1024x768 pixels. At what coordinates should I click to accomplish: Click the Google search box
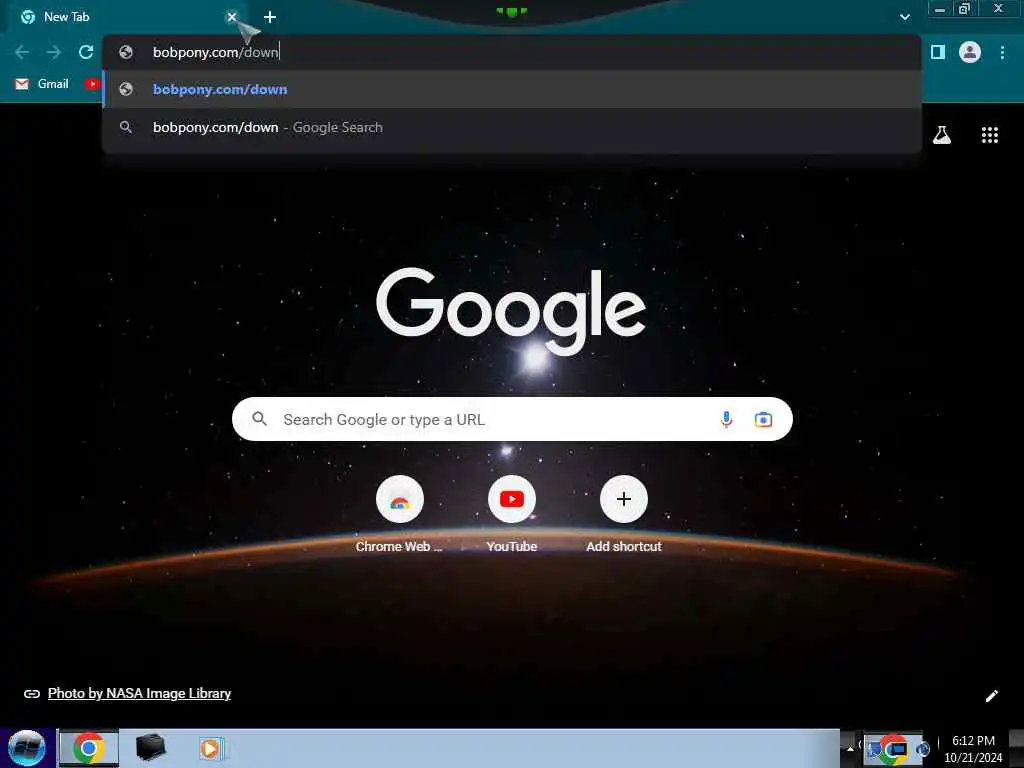pos(512,419)
